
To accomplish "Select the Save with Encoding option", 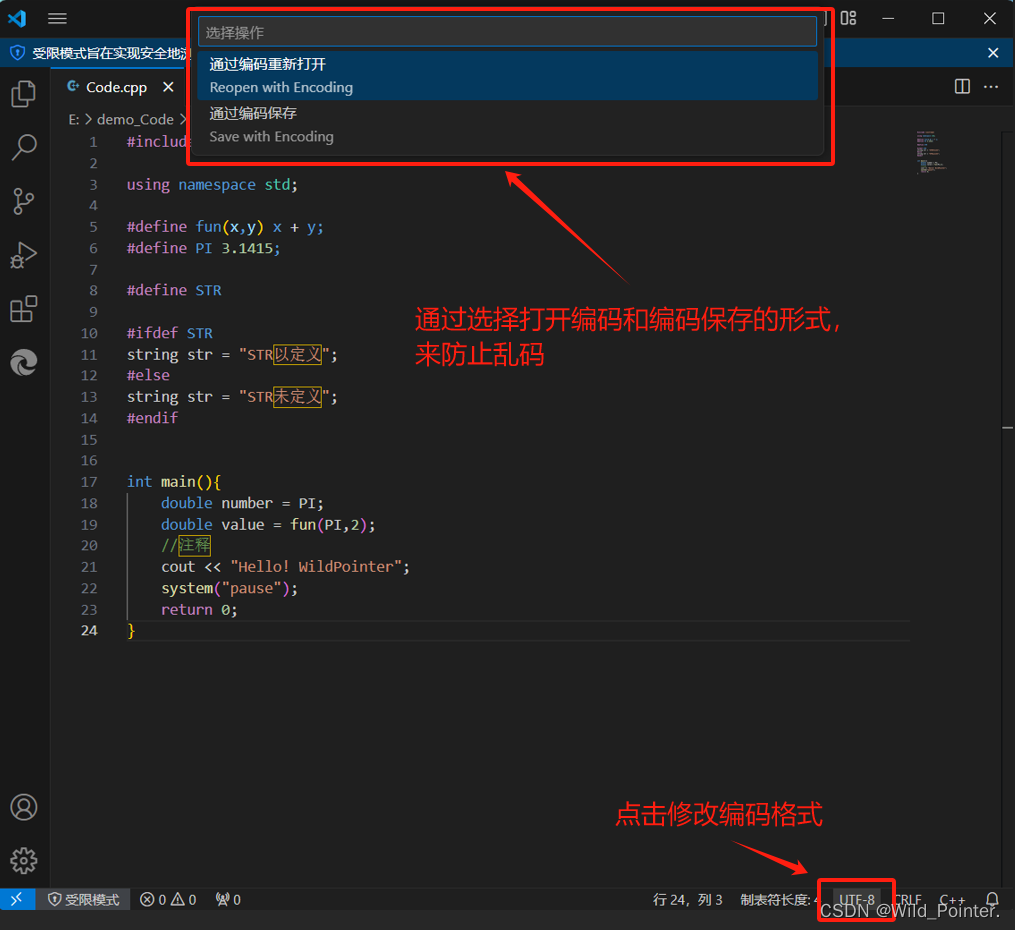I will tap(510, 124).
